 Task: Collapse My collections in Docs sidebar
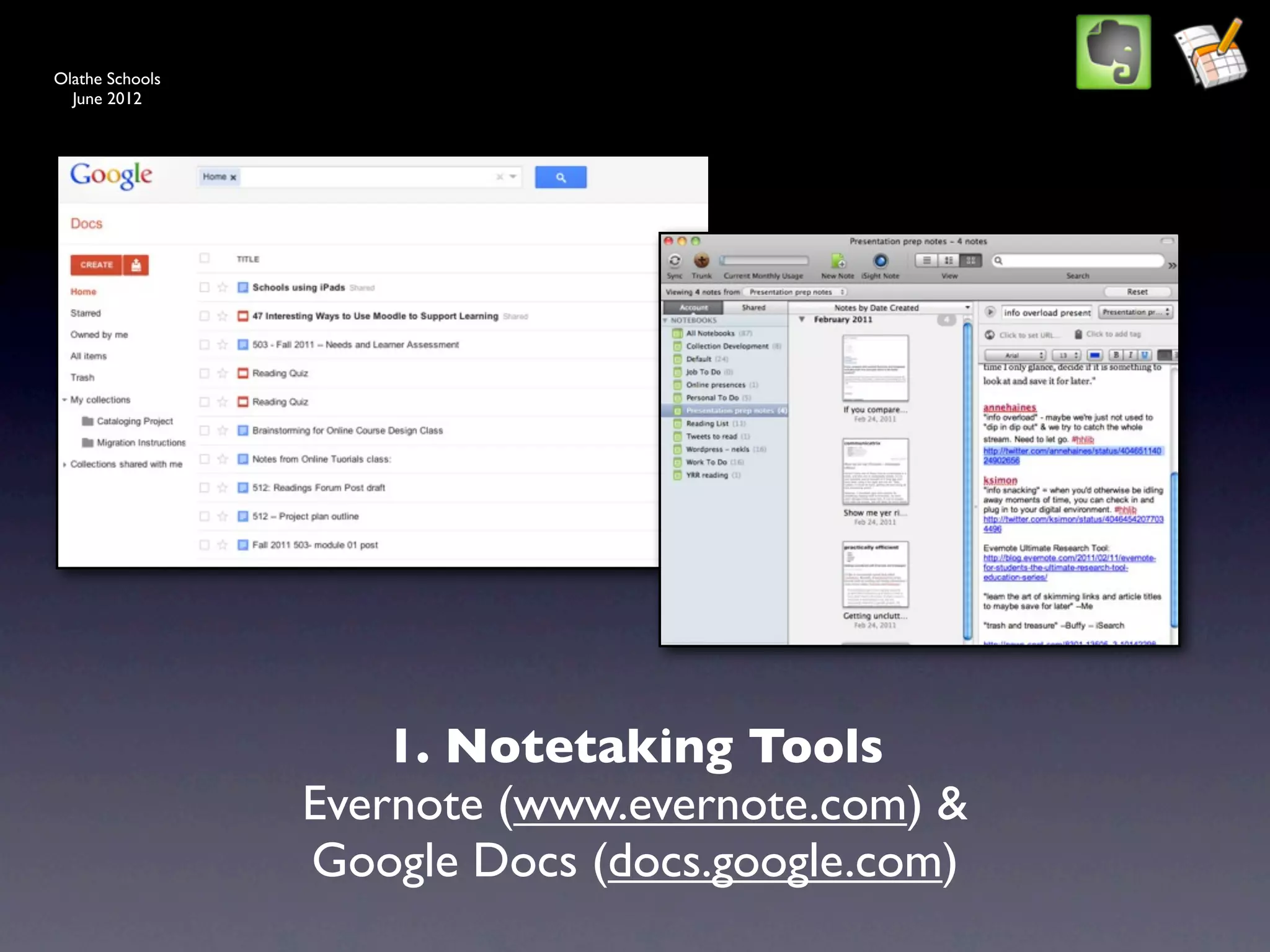(64, 400)
